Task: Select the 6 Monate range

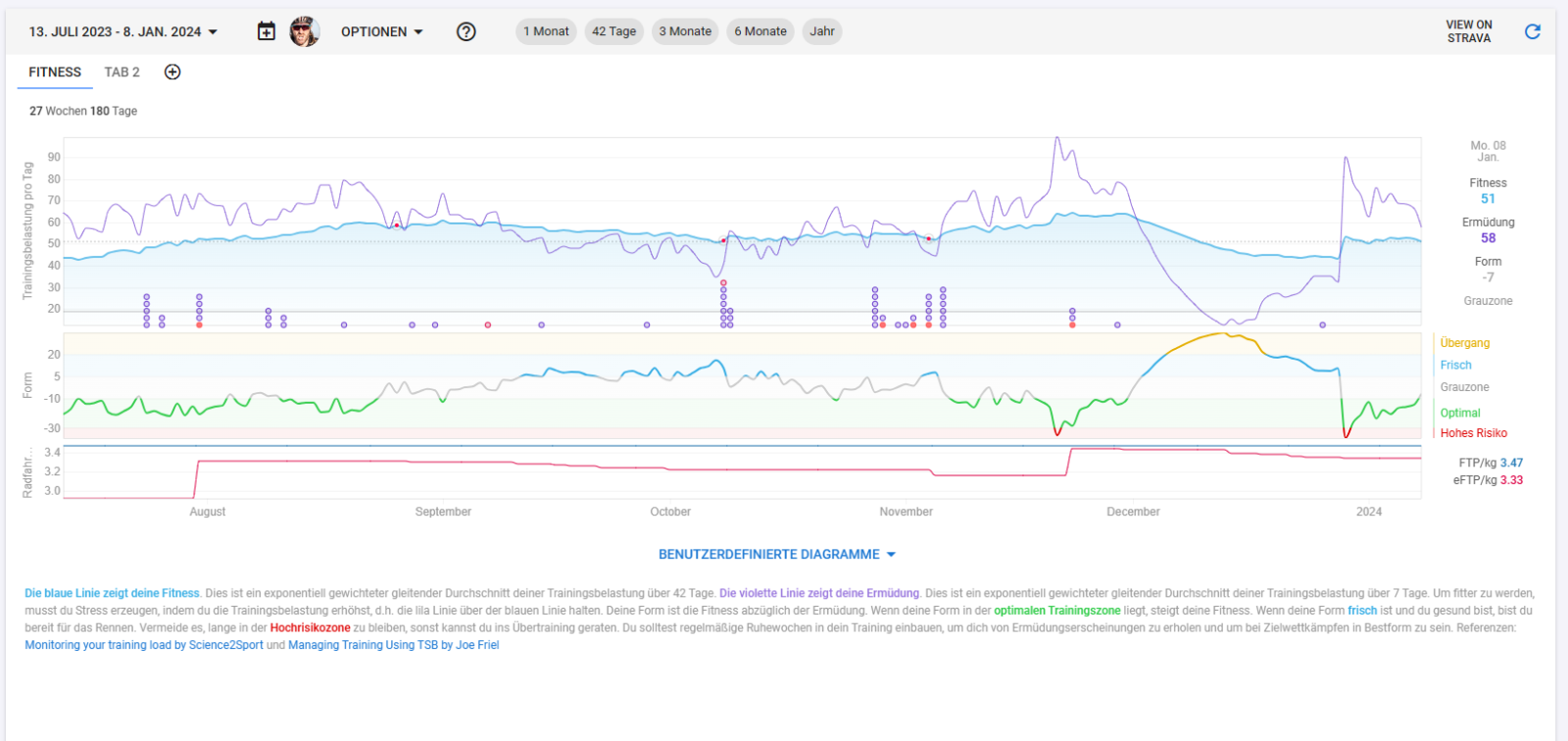Action: [x=760, y=31]
